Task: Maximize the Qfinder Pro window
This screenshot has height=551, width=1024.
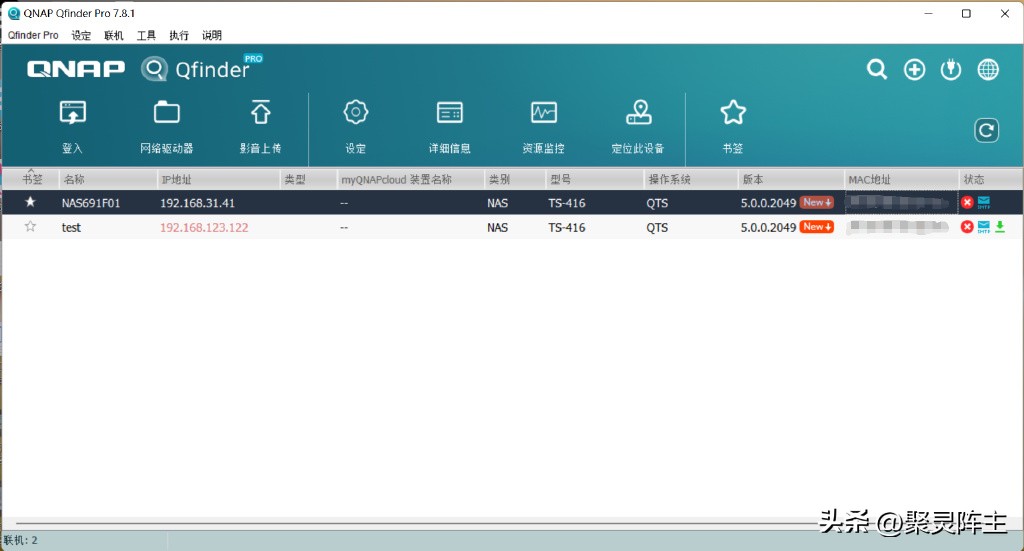Action: [966, 13]
